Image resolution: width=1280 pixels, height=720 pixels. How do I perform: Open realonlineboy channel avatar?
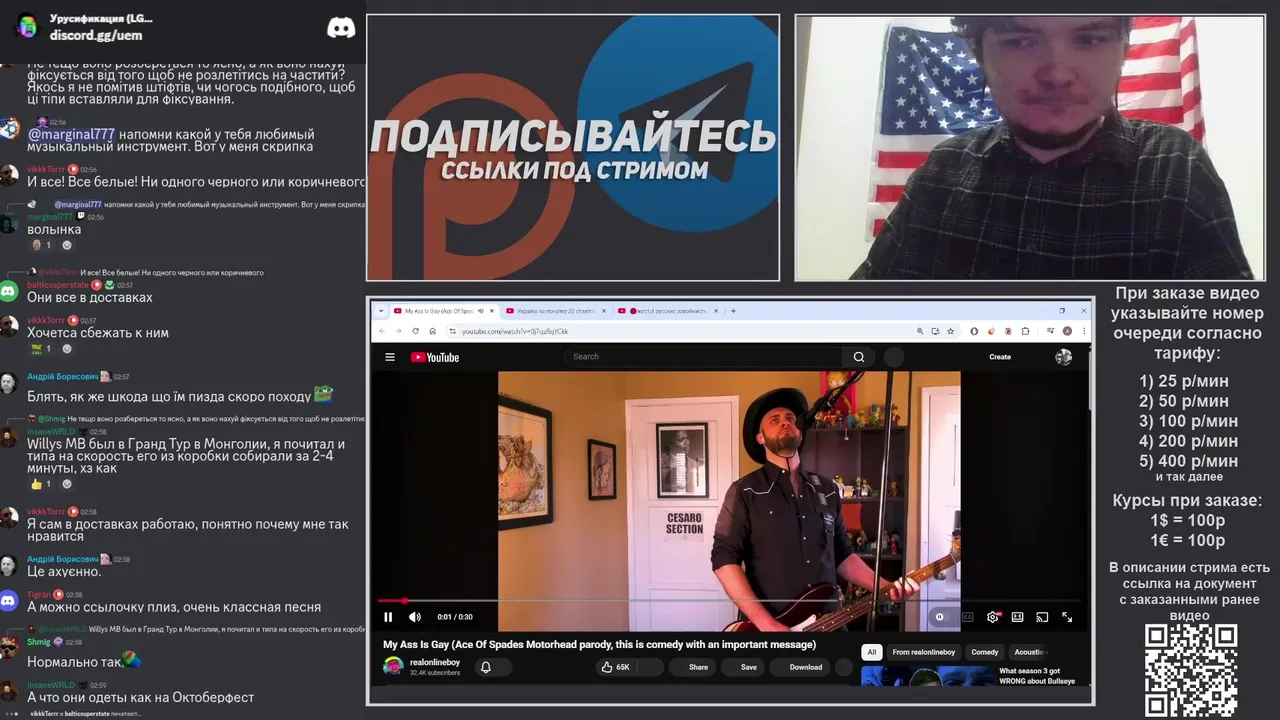pyautogui.click(x=393, y=666)
